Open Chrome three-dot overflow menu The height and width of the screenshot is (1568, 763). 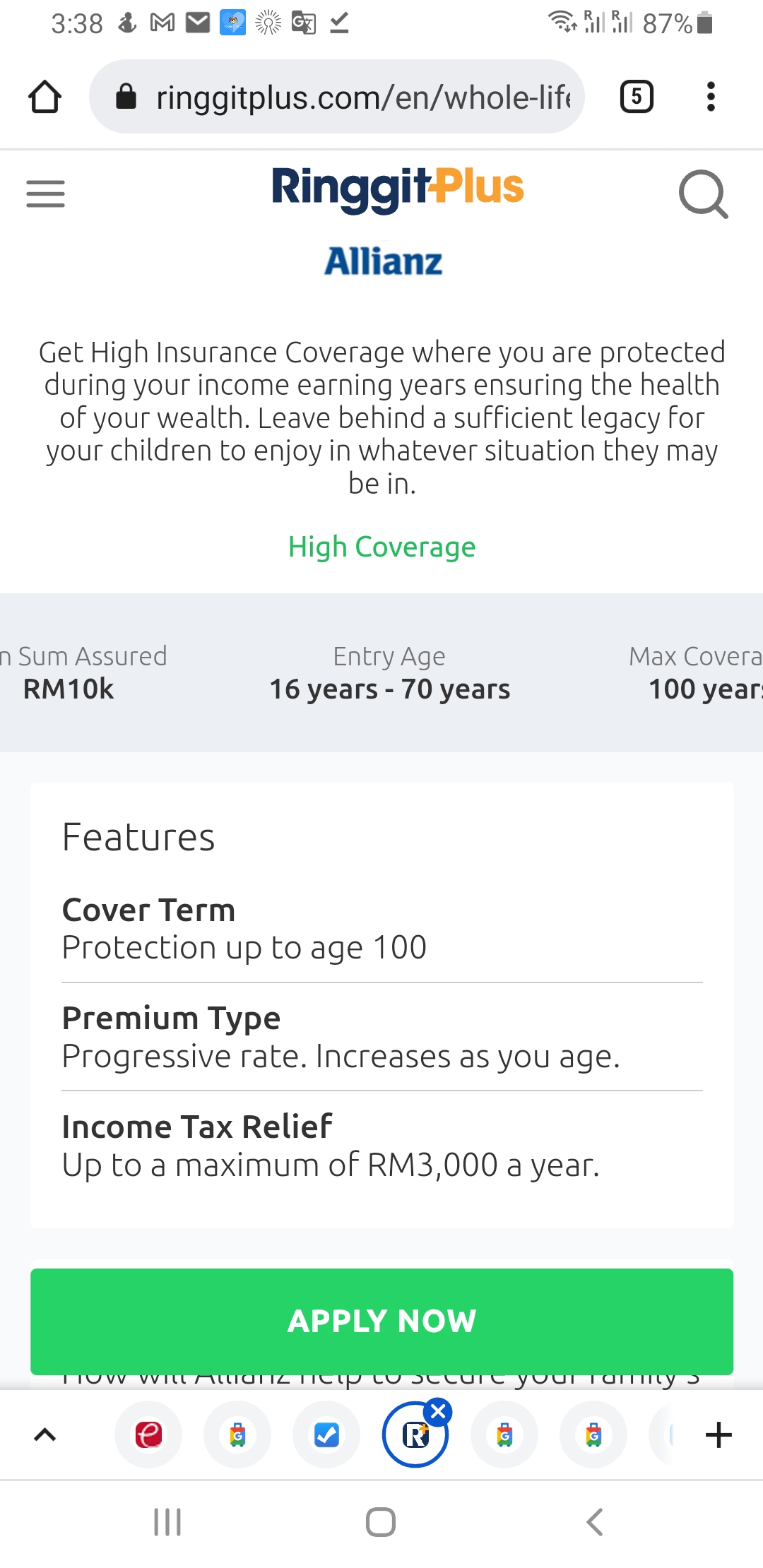point(711,97)
